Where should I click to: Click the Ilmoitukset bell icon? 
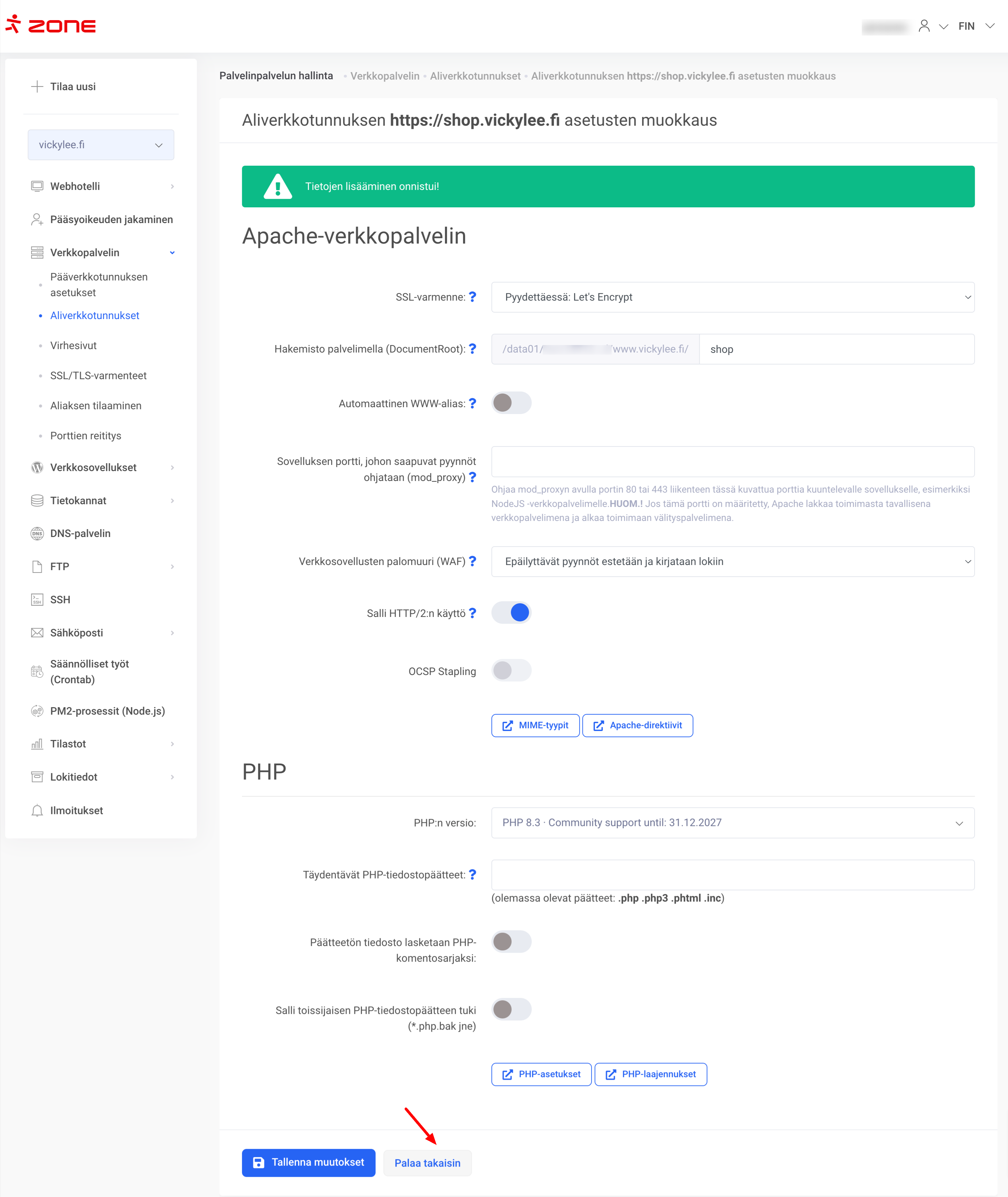tap(37, 810)
